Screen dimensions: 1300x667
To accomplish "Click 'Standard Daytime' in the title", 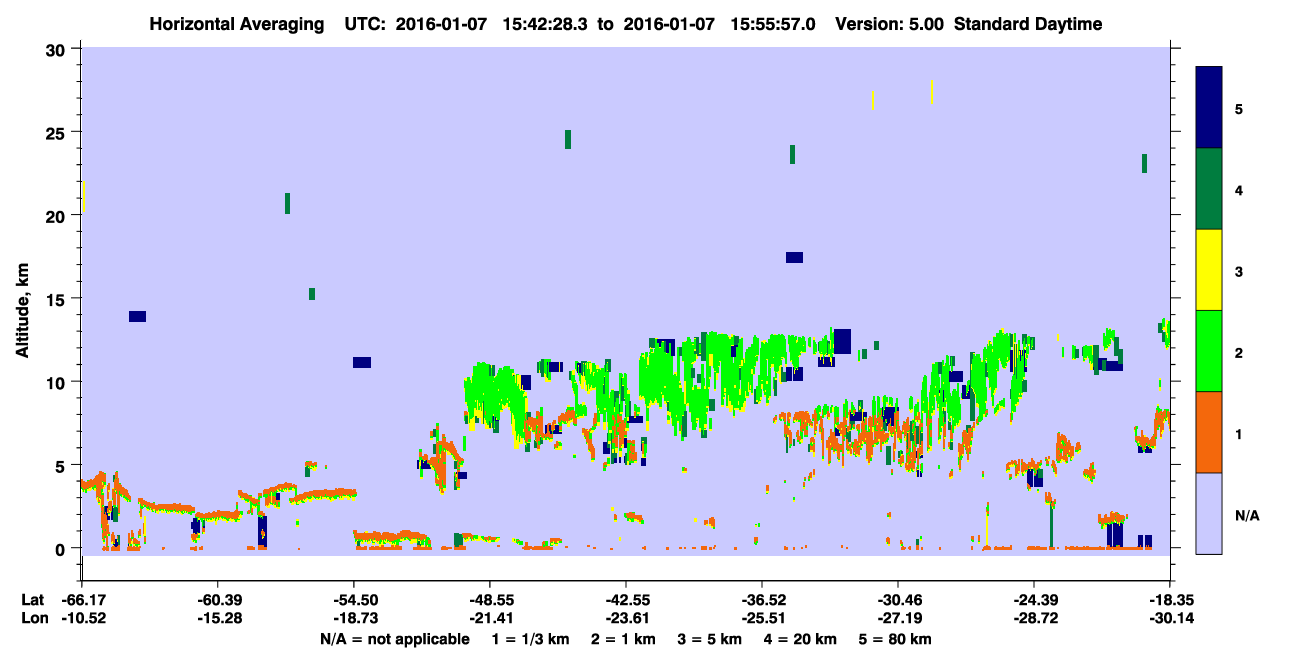I will tap(1028, 24).
